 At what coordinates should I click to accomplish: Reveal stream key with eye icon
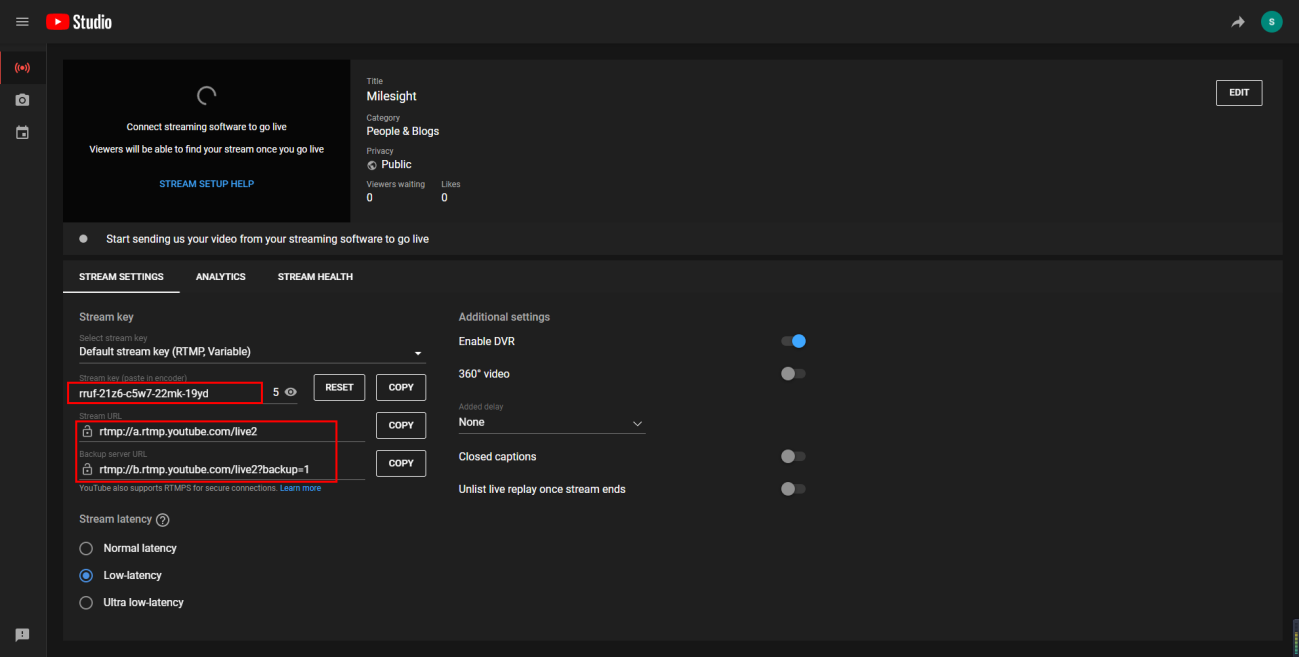point(291,393)
